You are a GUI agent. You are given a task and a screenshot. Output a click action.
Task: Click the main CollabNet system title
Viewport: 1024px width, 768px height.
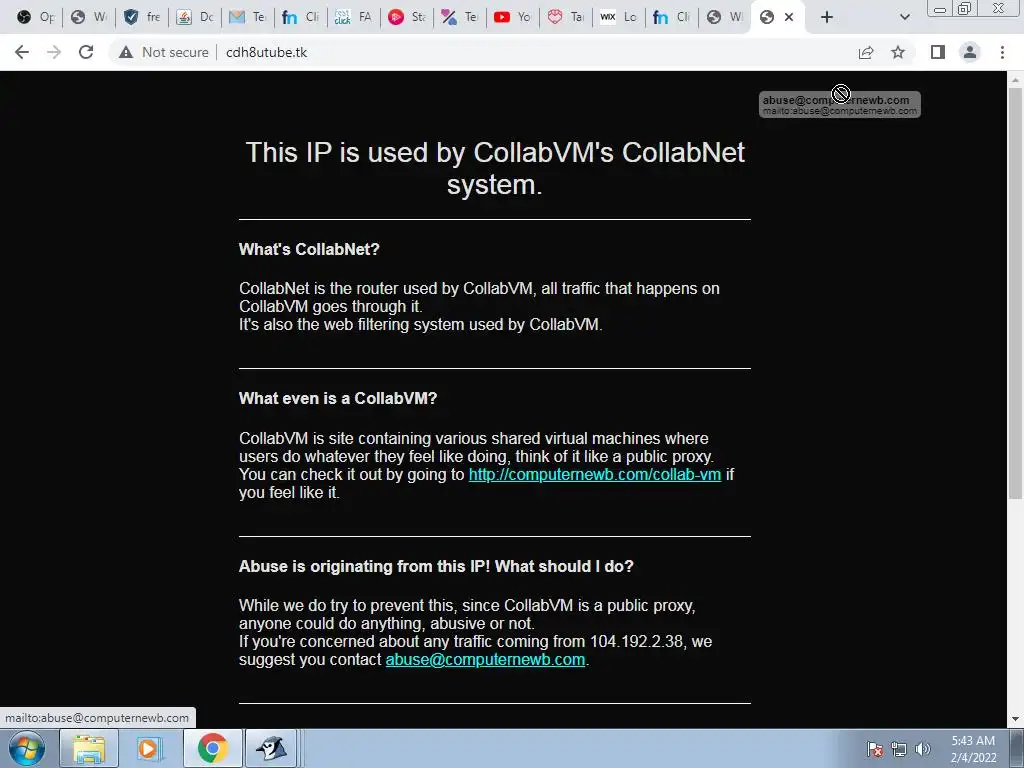pos(495,168)
